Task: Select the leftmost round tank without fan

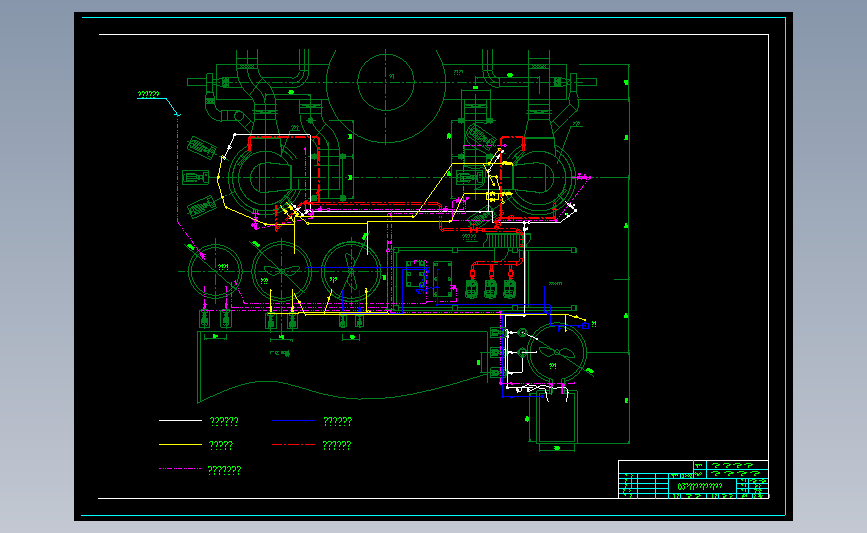Action: coord(216,271)
